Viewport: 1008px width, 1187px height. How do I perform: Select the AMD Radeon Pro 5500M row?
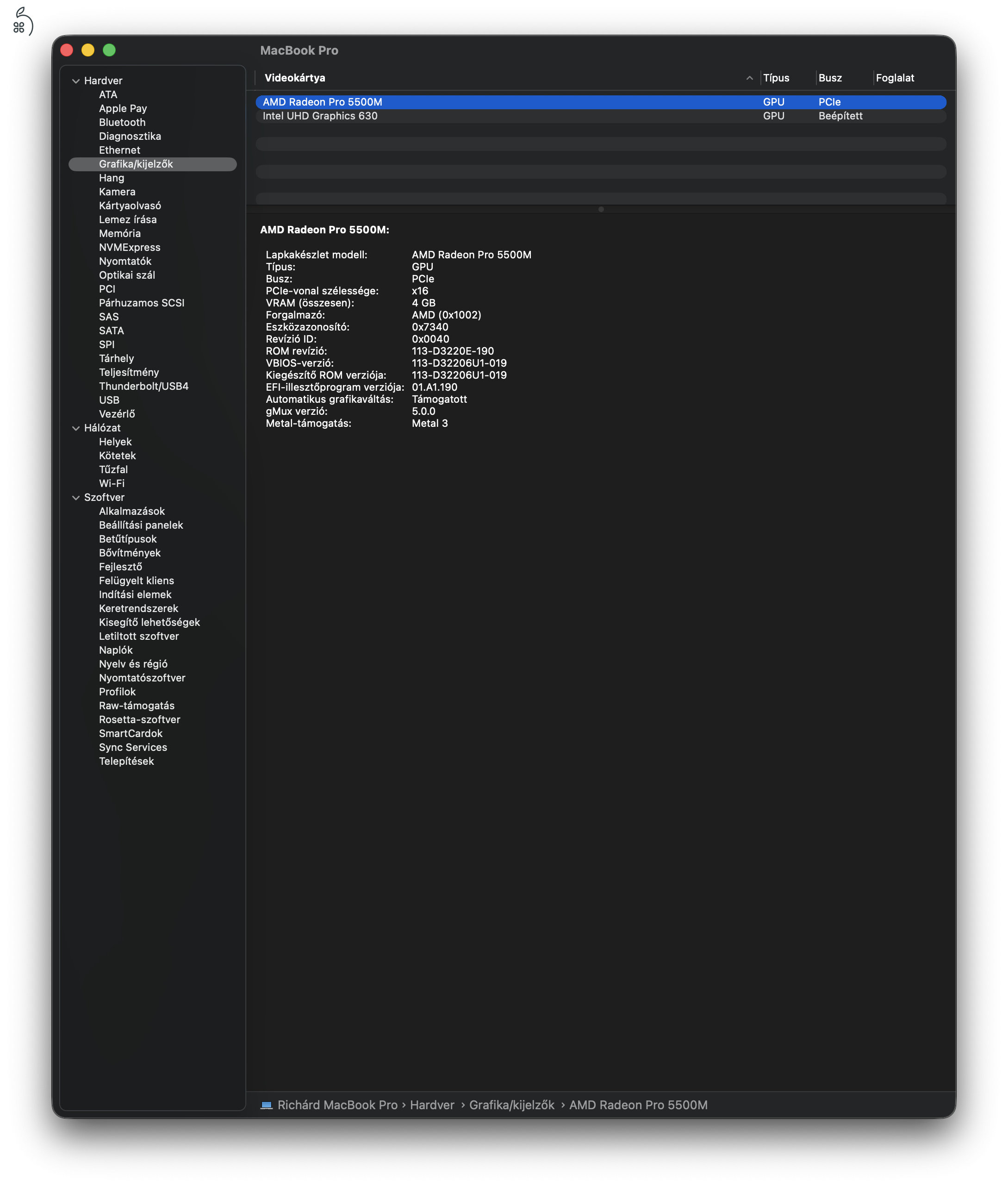601,102
